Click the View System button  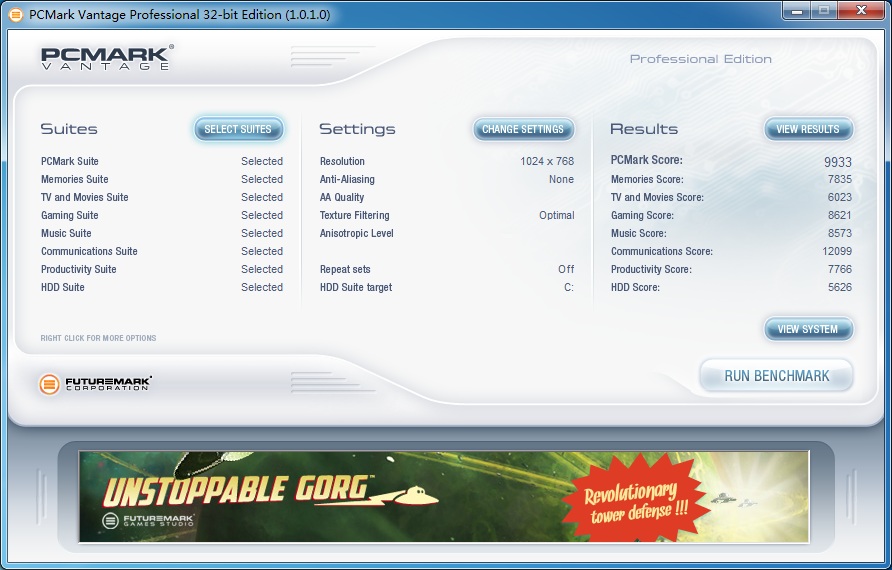point(808,329)
